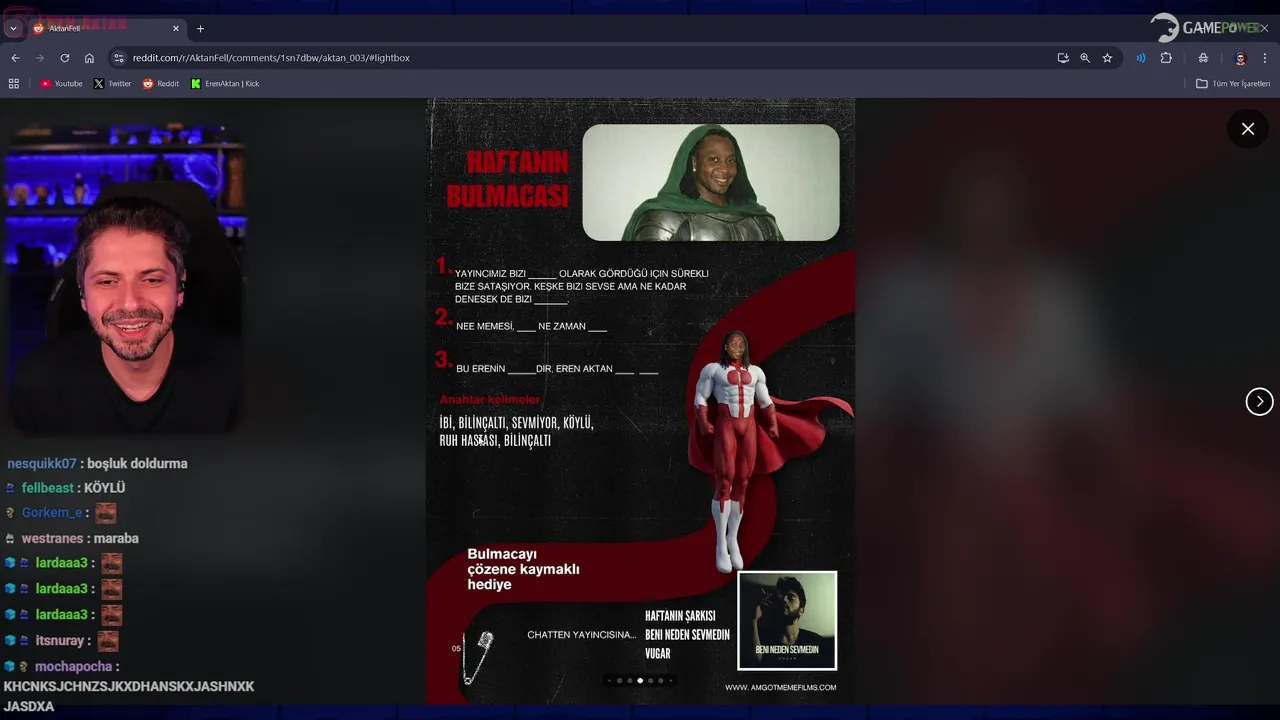Open the apps grid shortcut
This screenshot has width=1280, height=720.
[14, 84]
